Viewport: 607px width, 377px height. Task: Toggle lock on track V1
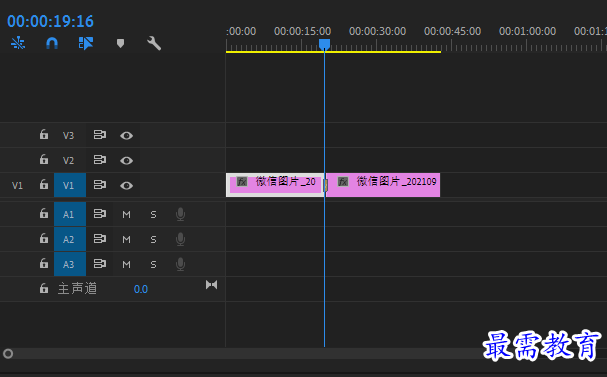point(44,184)
